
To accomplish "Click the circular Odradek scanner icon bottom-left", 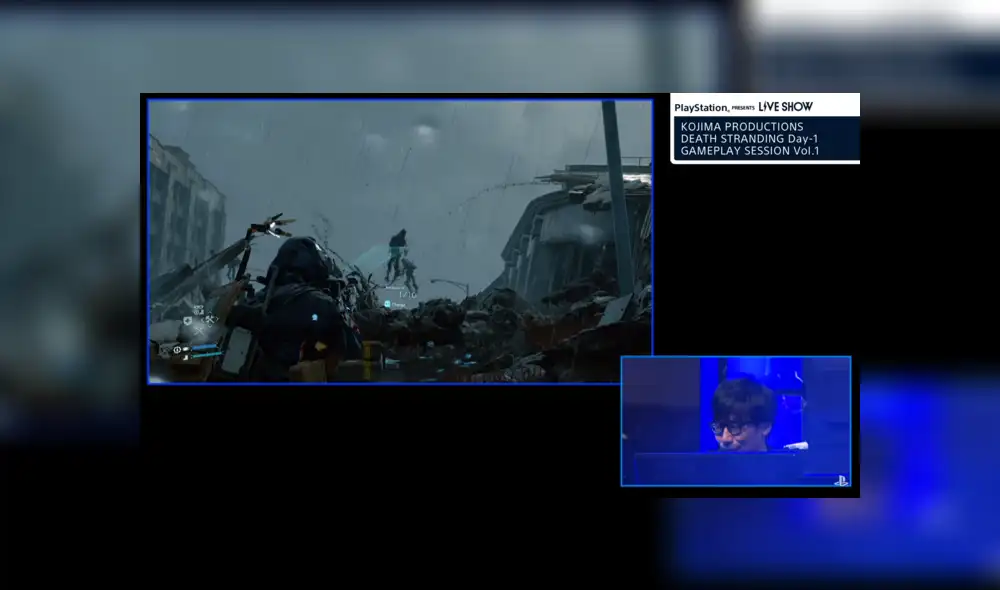I will 177,350.
